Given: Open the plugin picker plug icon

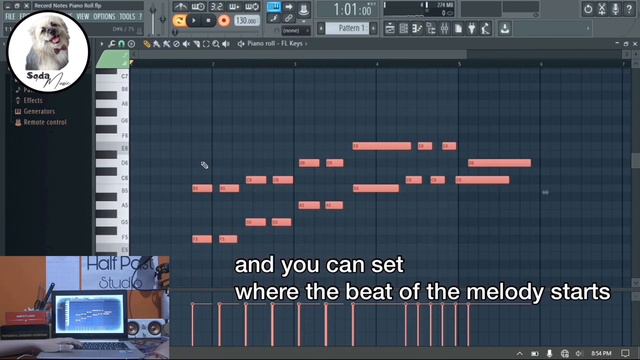Looking at the screenshot, I should click(472, 29).
